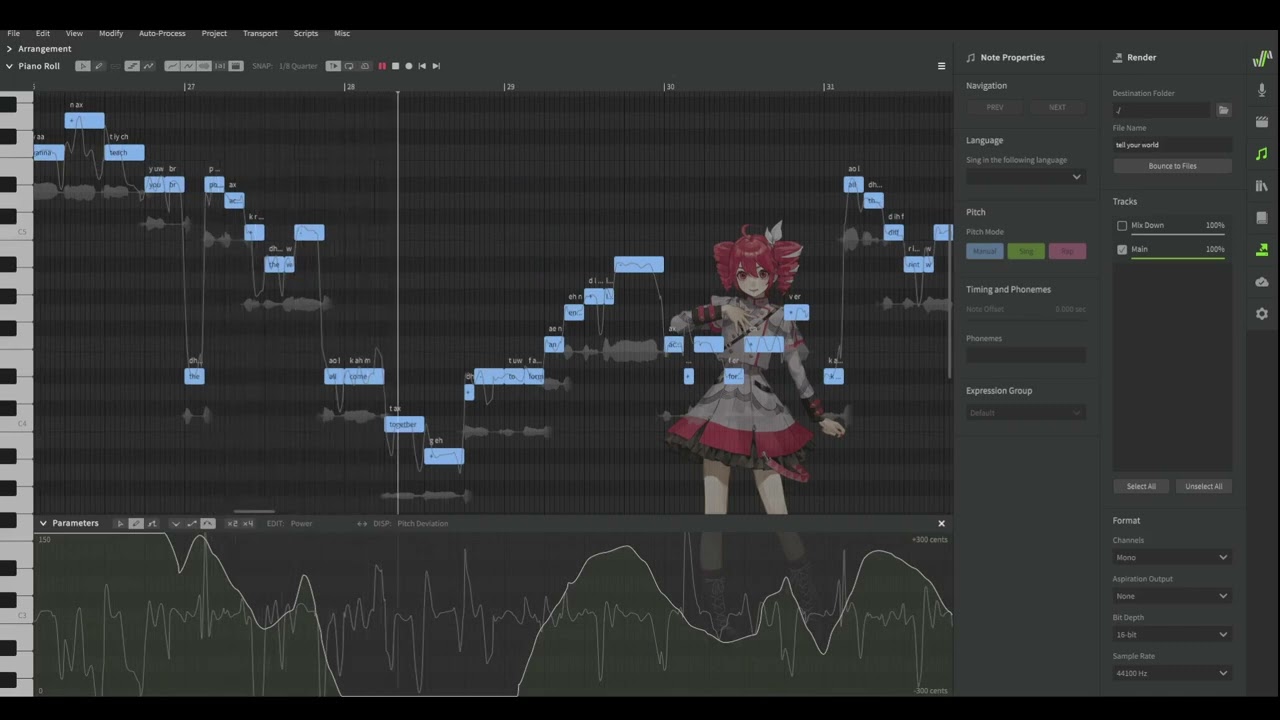Select the pointer tool in Parameters panel

pyautogui.click(x=120, y=523)
